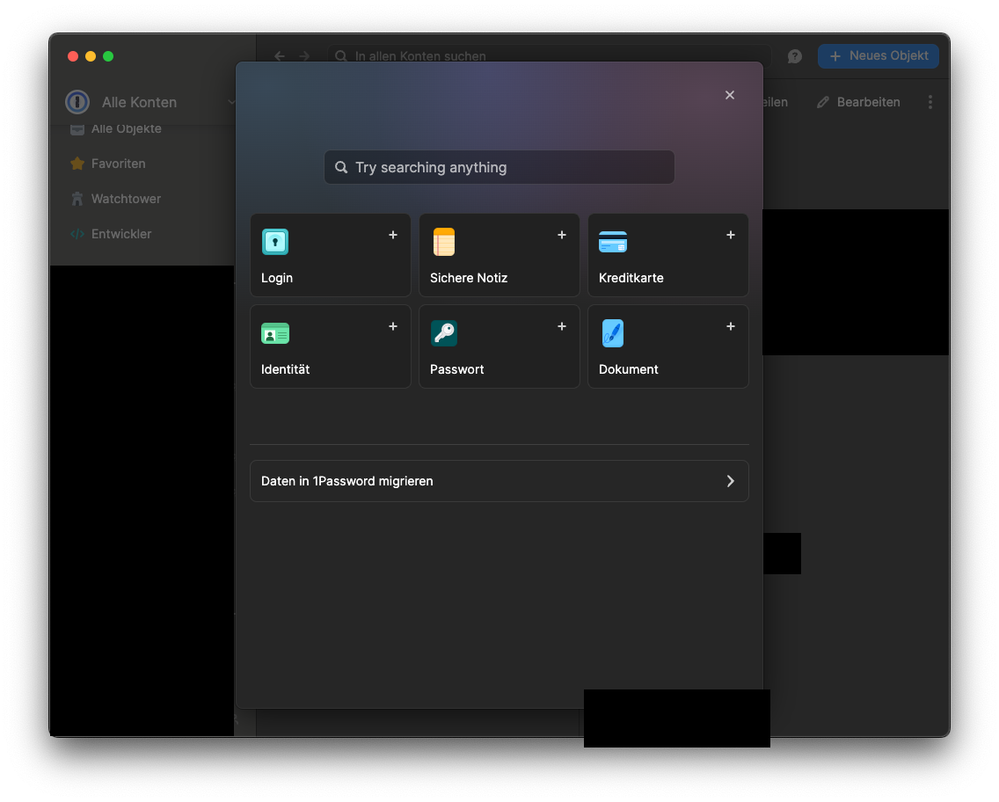Screen dimensions: 999x802
Task: Pick the Passwort card label
Action: [x=457, y=369]
